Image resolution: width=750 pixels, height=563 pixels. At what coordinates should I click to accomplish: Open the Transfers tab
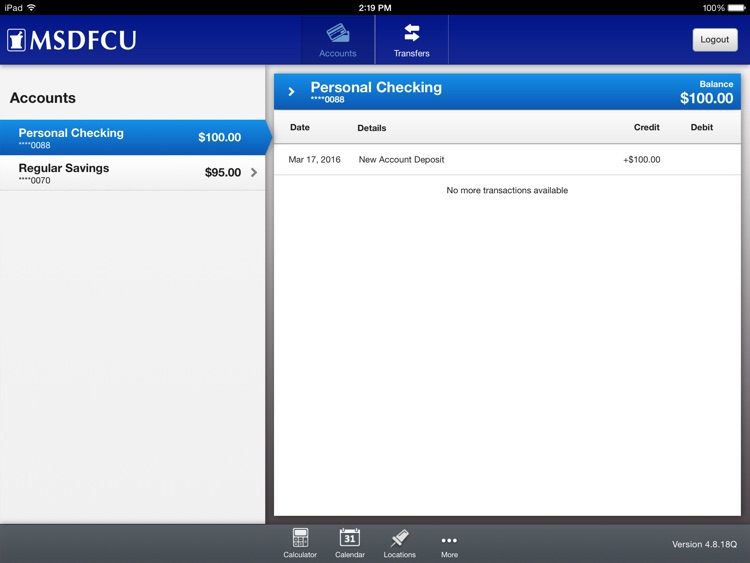(x=411, y=40)
